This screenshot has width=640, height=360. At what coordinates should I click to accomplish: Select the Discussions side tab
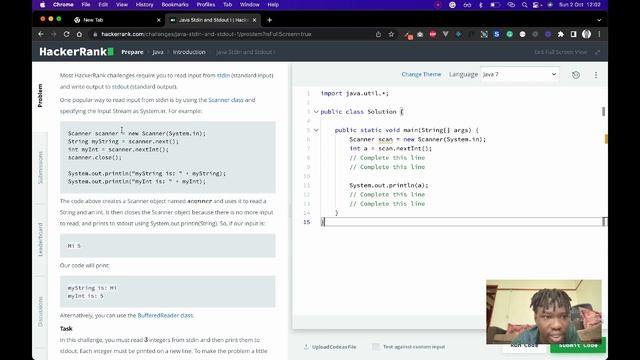point(40,311)
